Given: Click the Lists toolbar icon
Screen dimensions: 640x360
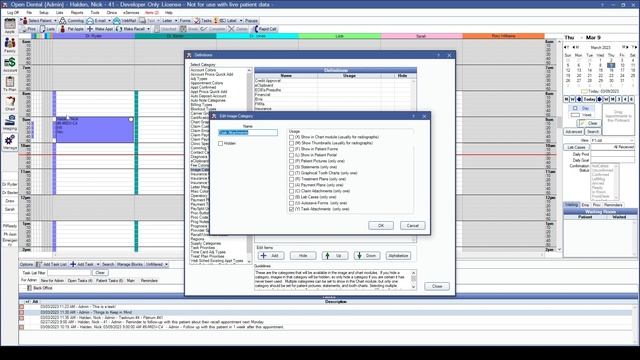Looking at the screenshot, I should 42,29.
